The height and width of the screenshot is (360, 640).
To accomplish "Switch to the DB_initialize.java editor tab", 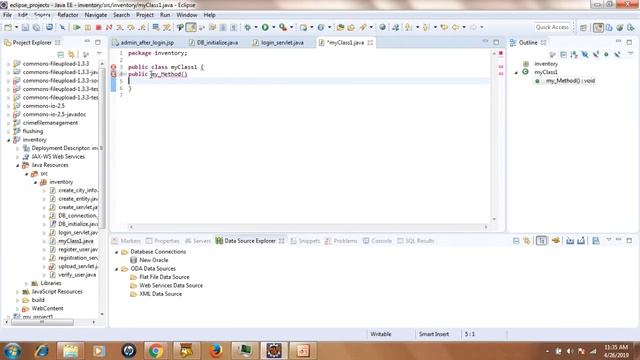I will point(213,42).
